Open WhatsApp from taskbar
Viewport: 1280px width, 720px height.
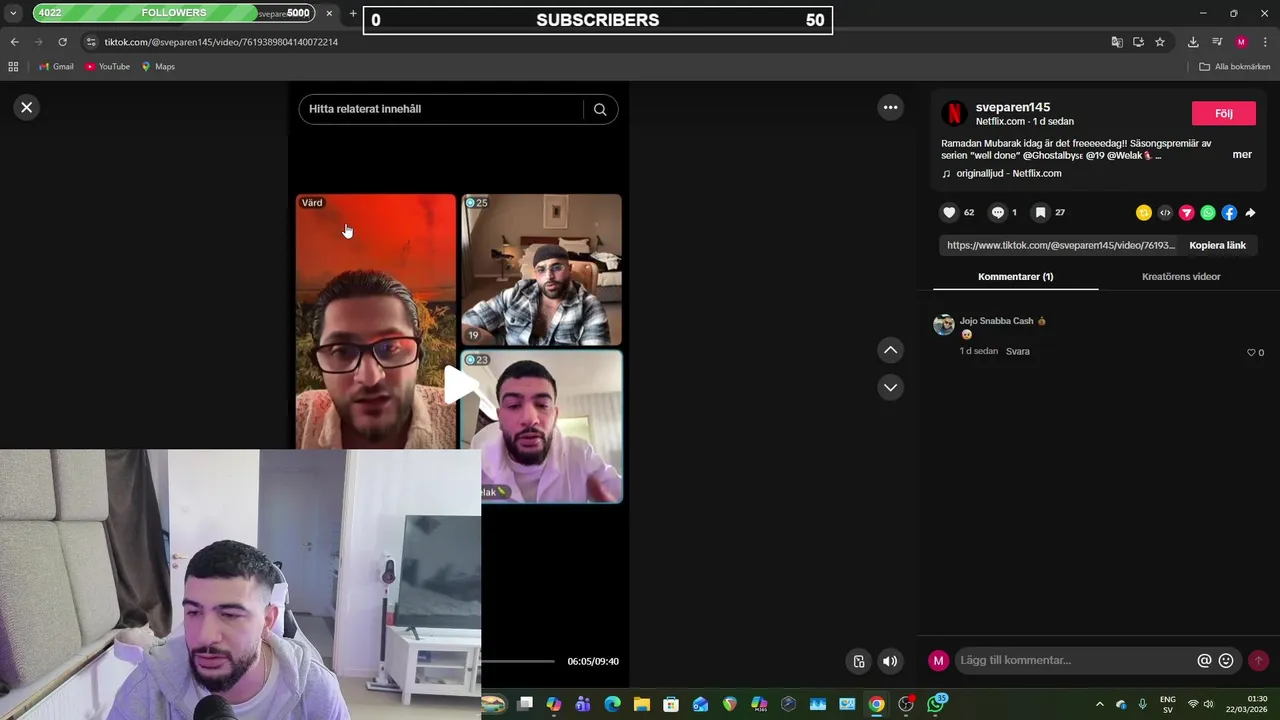(x=936, y=704)
